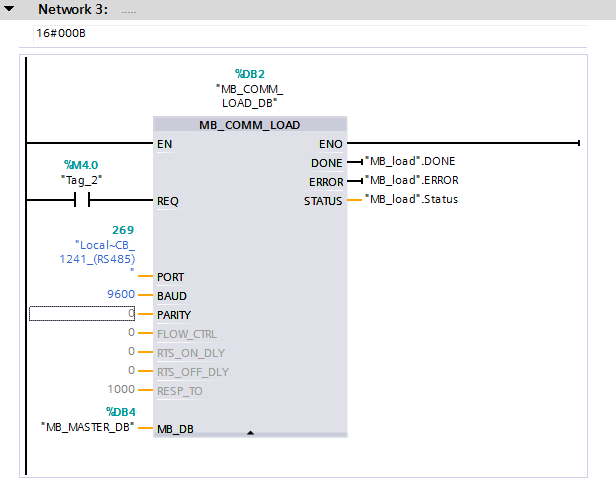Click the RESP_TO parameter label
Screen dimensions: 616x484
(180, 391)
